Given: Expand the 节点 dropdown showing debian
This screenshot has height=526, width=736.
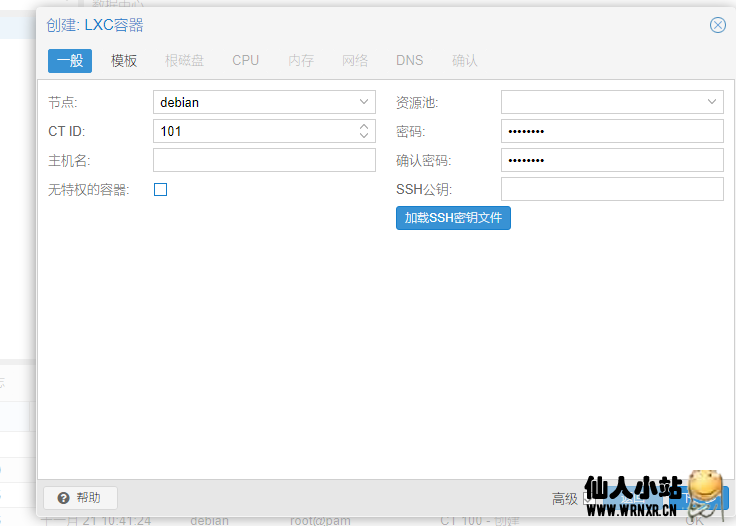Looking at the screenshot, I should (x=364, y=102).
